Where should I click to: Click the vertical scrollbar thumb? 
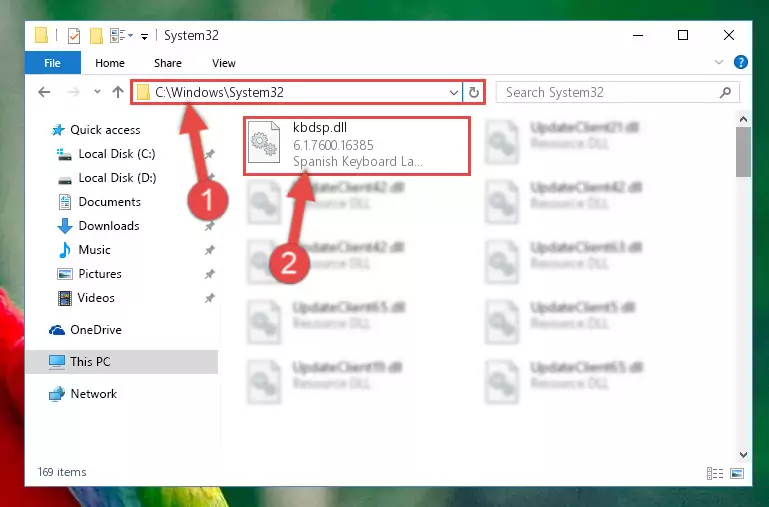[x=743, y=152]
